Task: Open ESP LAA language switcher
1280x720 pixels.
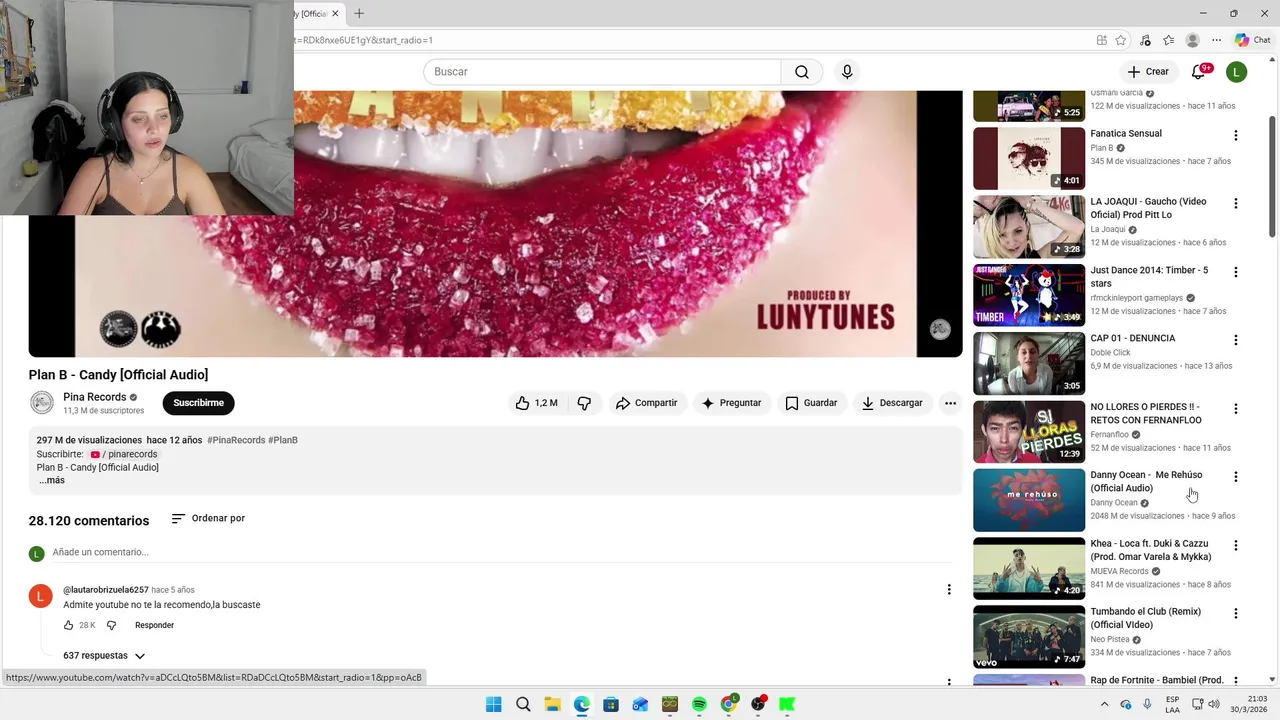Action: coord(1173,704)
